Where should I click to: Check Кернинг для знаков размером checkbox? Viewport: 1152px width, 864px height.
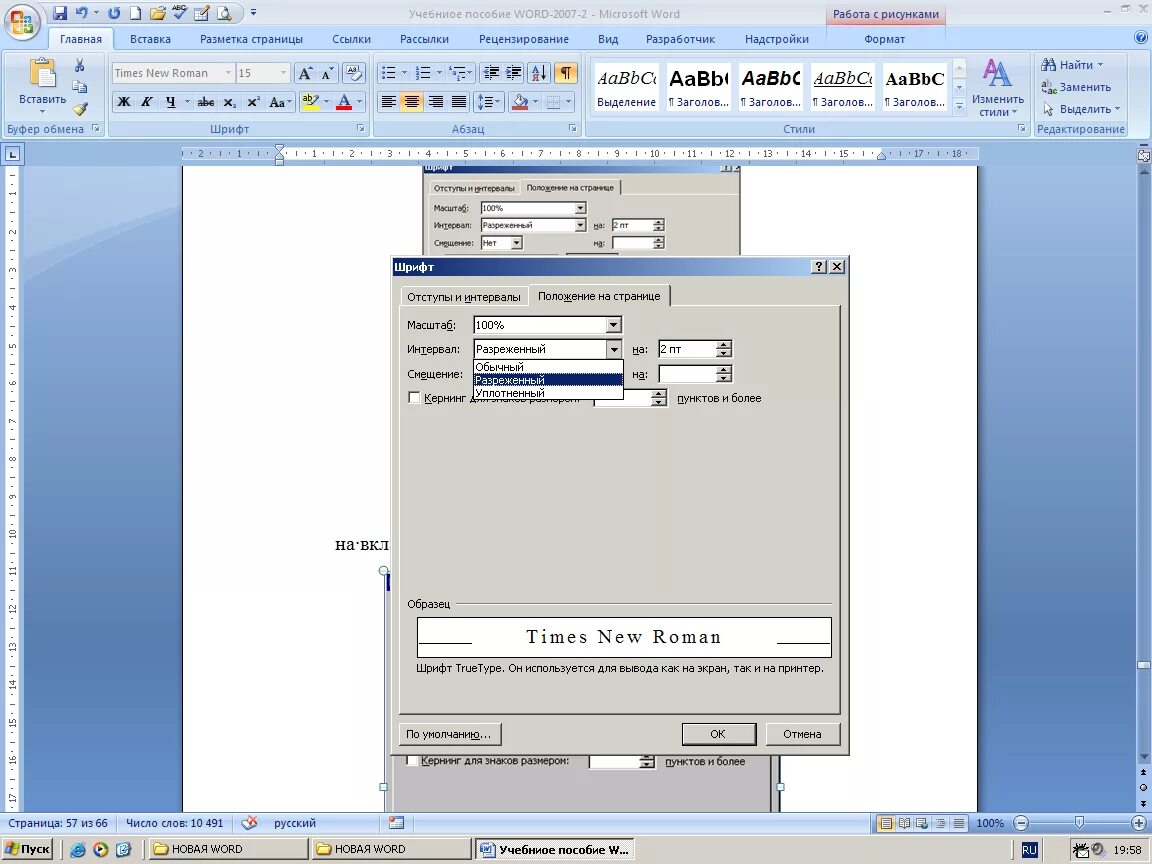point(414,398)
